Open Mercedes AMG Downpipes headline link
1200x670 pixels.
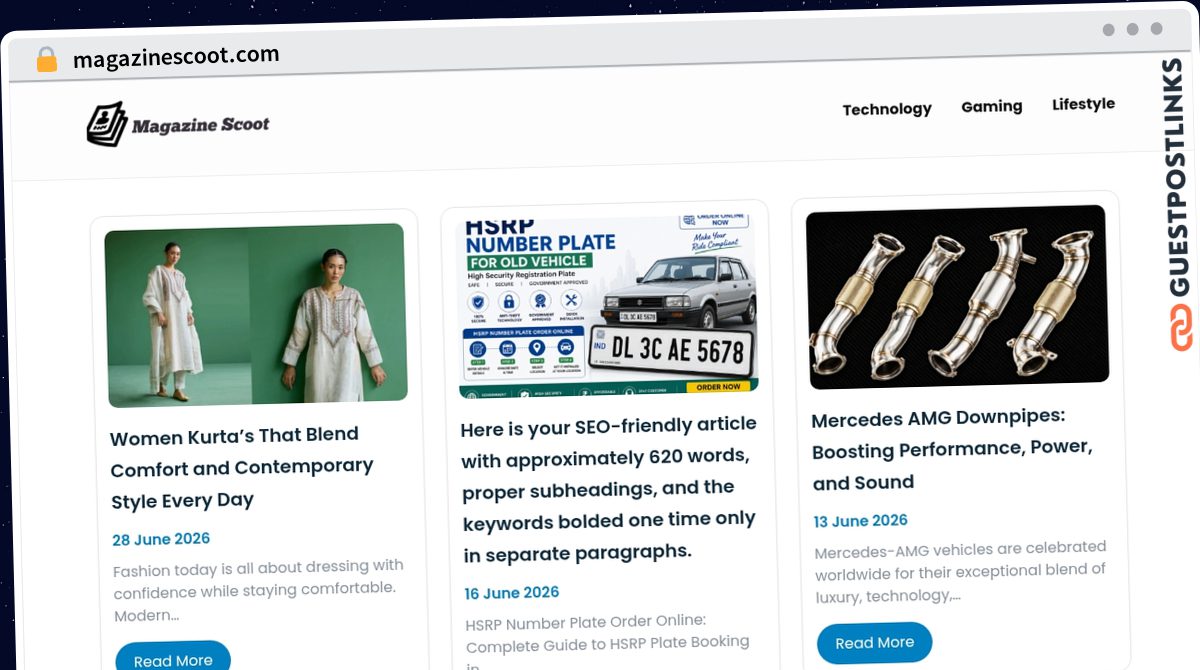[952, 450]
